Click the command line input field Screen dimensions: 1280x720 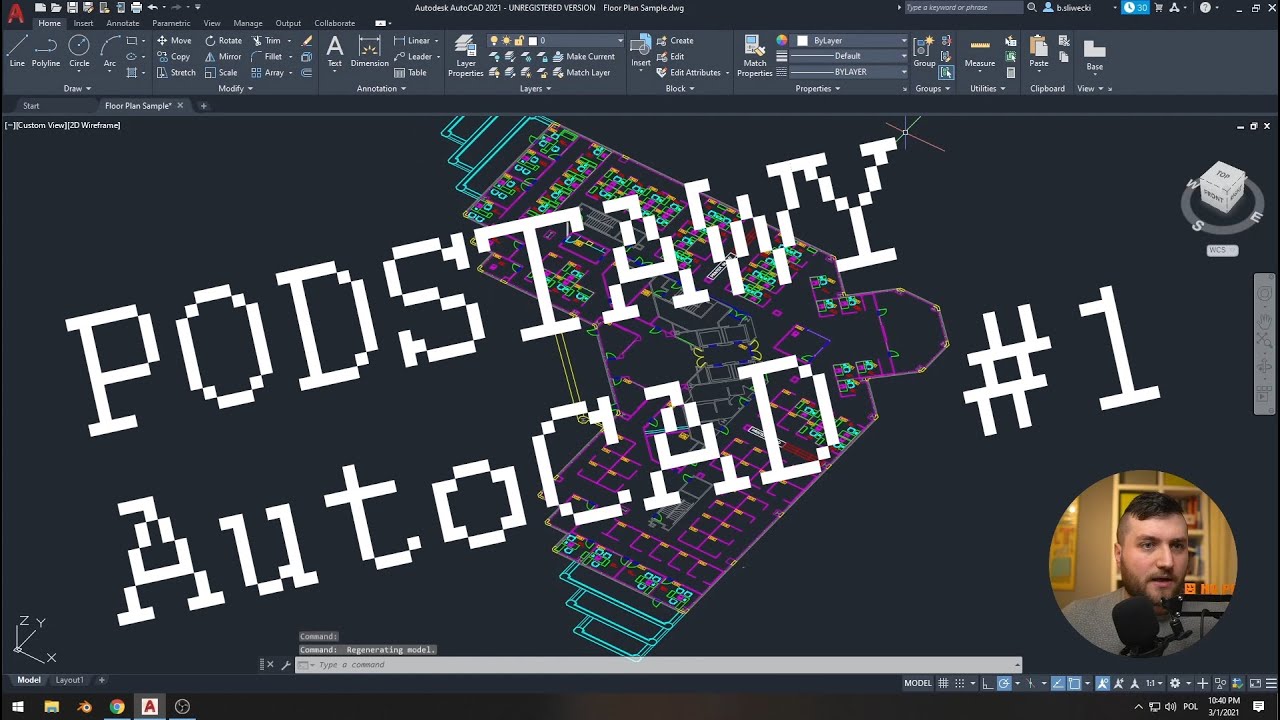coord(660,665)
